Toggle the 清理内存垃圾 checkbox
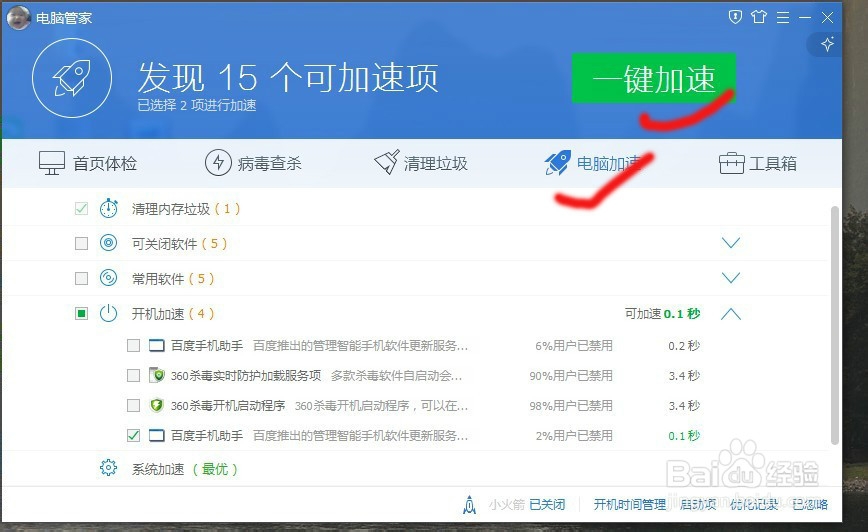868x532 pixels. [81, 209]
